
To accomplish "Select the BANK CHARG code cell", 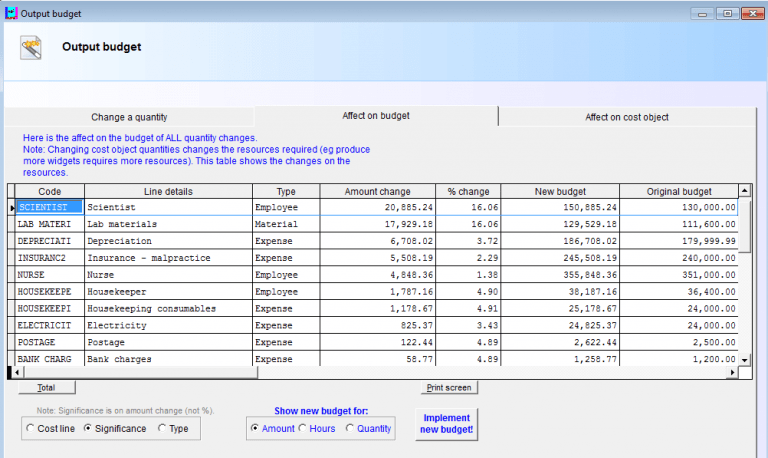I will [49, 359].
